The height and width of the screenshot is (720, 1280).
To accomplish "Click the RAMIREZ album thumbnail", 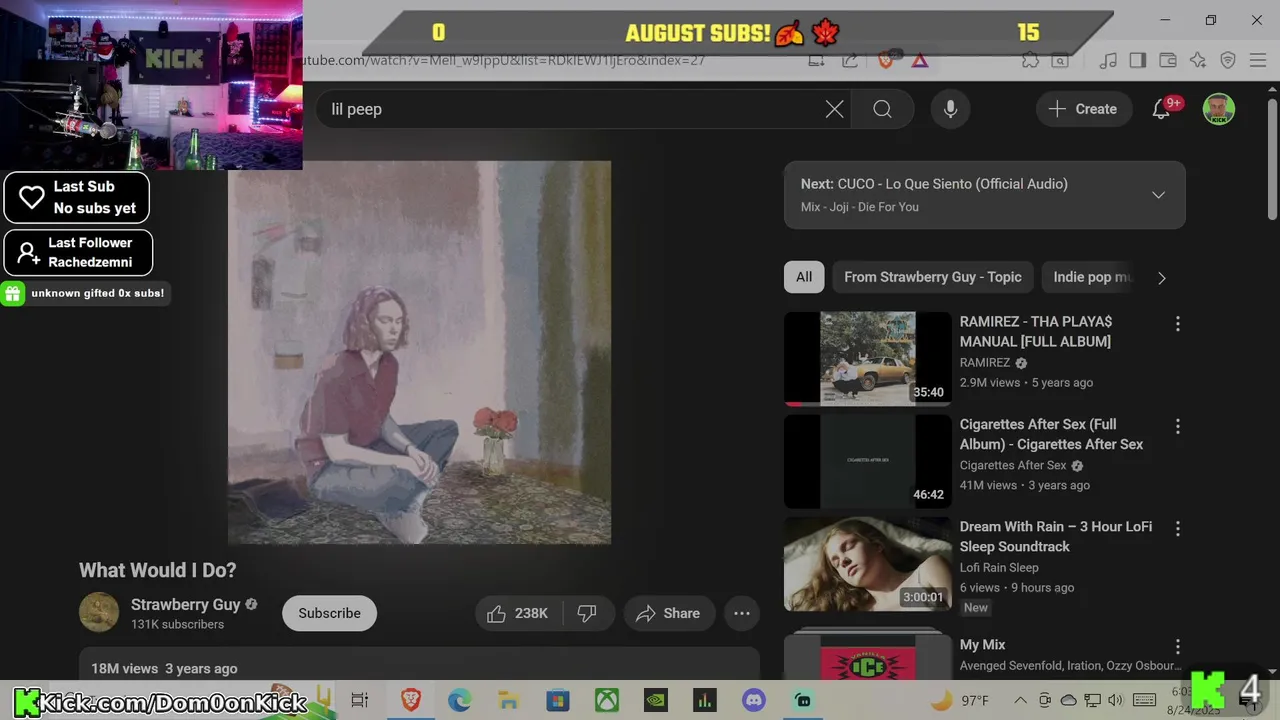I will pos(867,358).
